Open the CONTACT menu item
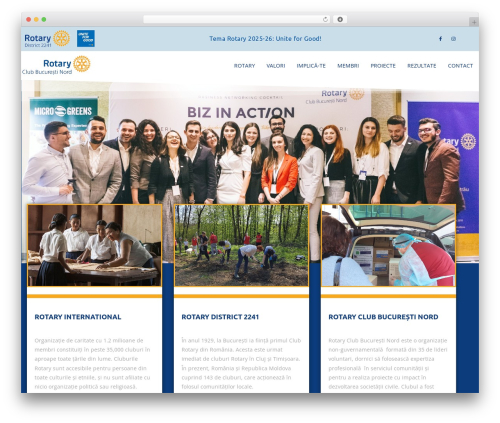 click(x=460, y=66)
